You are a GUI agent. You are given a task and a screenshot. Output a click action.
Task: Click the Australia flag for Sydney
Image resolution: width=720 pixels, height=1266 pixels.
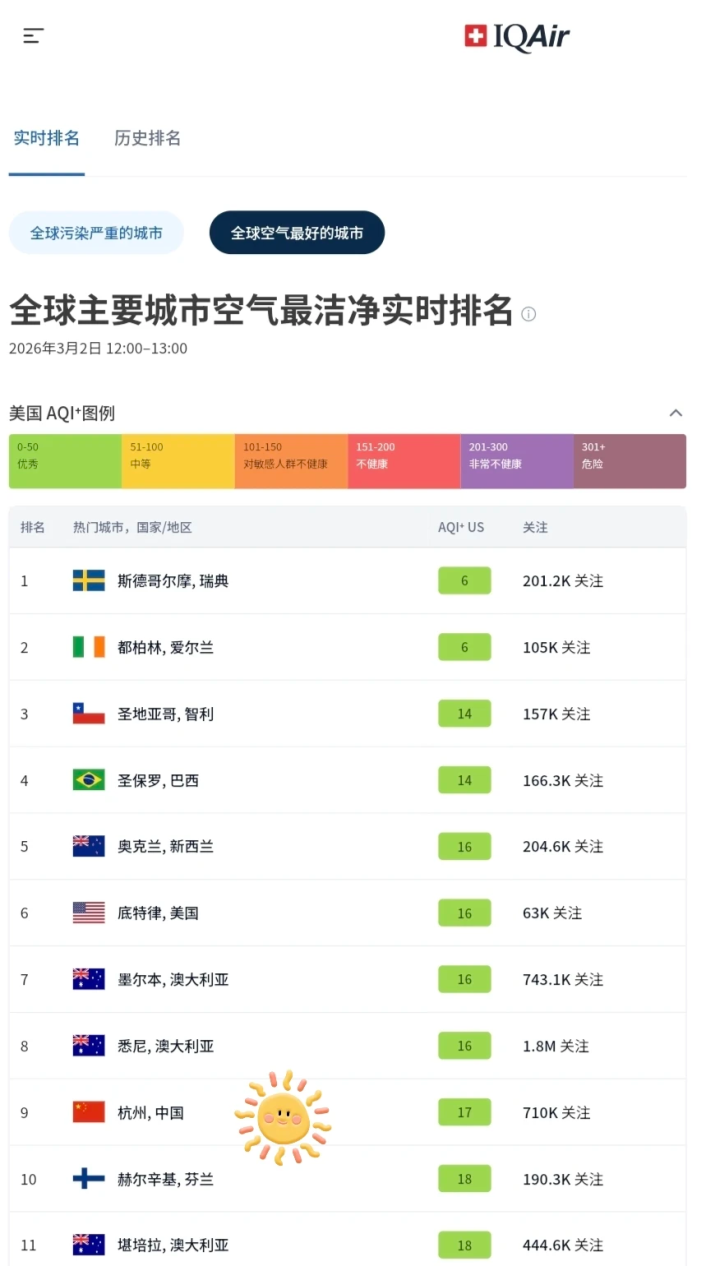[89, 1046]
